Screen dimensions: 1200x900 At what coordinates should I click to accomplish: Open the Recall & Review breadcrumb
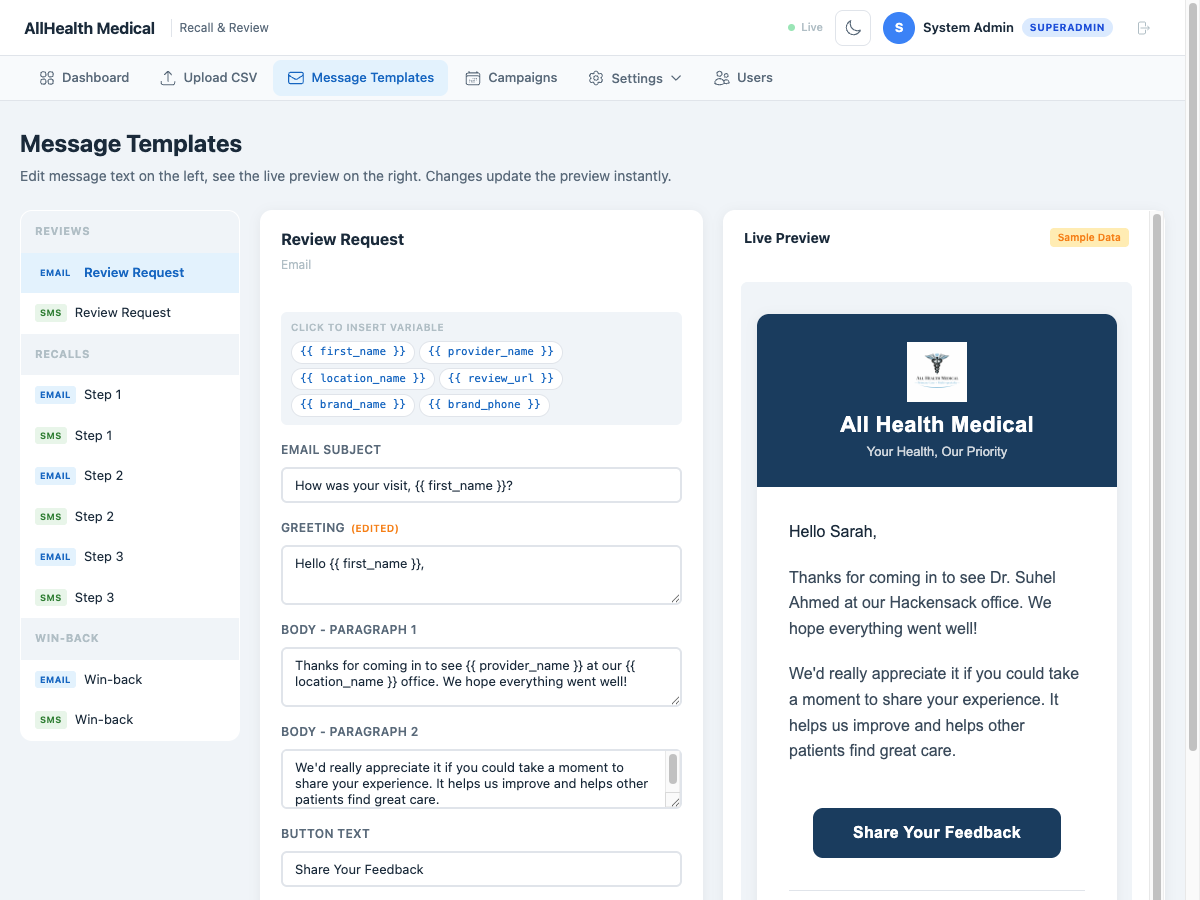[x=223, y=27]
